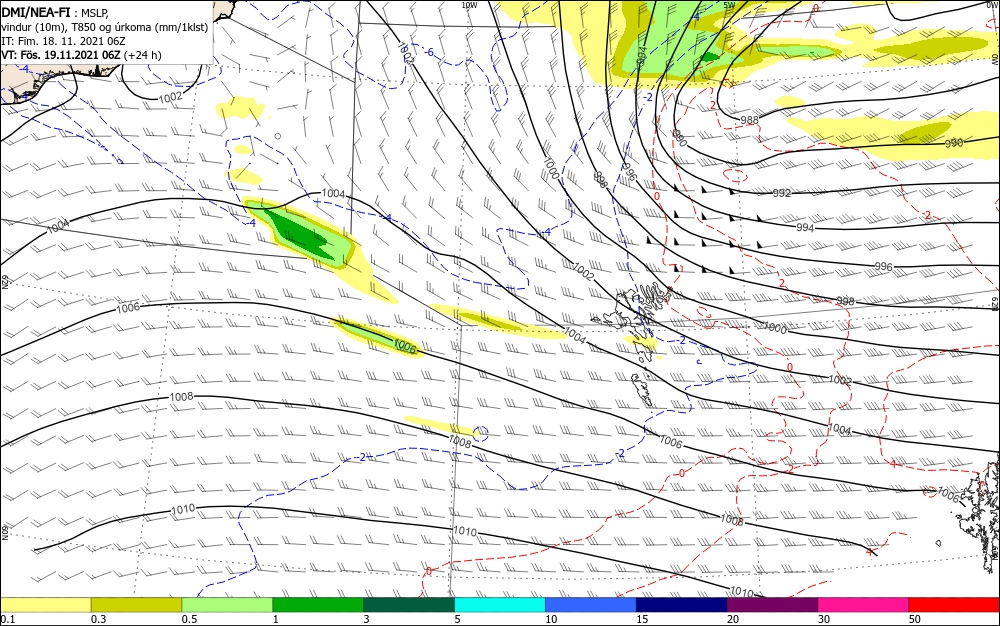The width and height of the screenshot is (1000, 626).
Task: Click the 'IT: Fim. 18. 11. 2021 06Z' line
Action: point(63,41)
